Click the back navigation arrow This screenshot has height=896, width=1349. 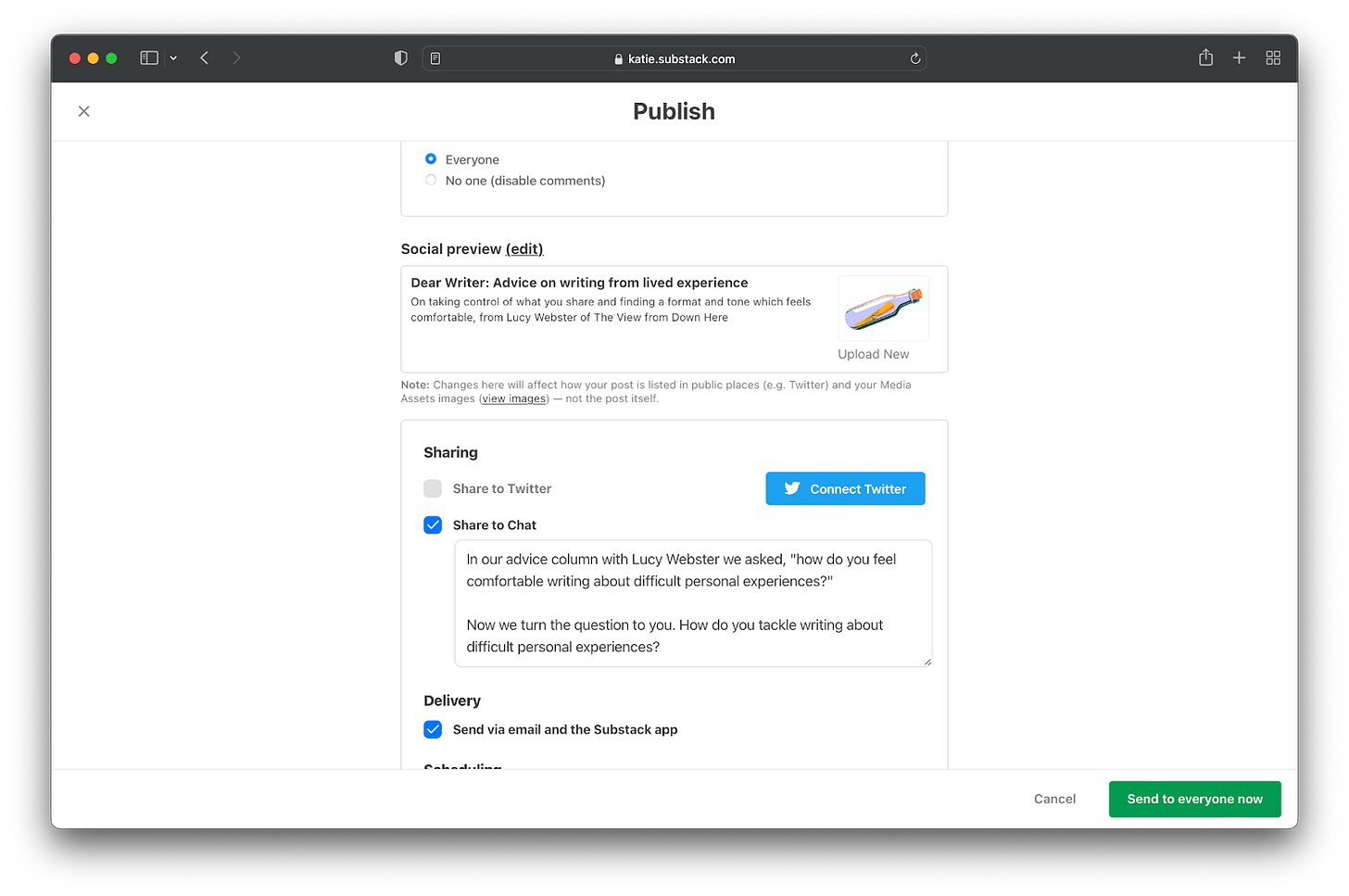(204, 57)
